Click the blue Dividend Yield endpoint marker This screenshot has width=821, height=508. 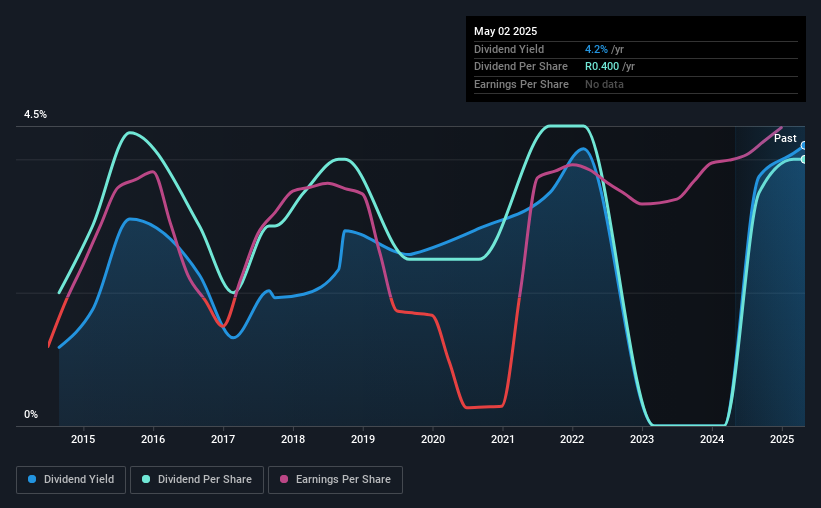[x=804, y=146]
